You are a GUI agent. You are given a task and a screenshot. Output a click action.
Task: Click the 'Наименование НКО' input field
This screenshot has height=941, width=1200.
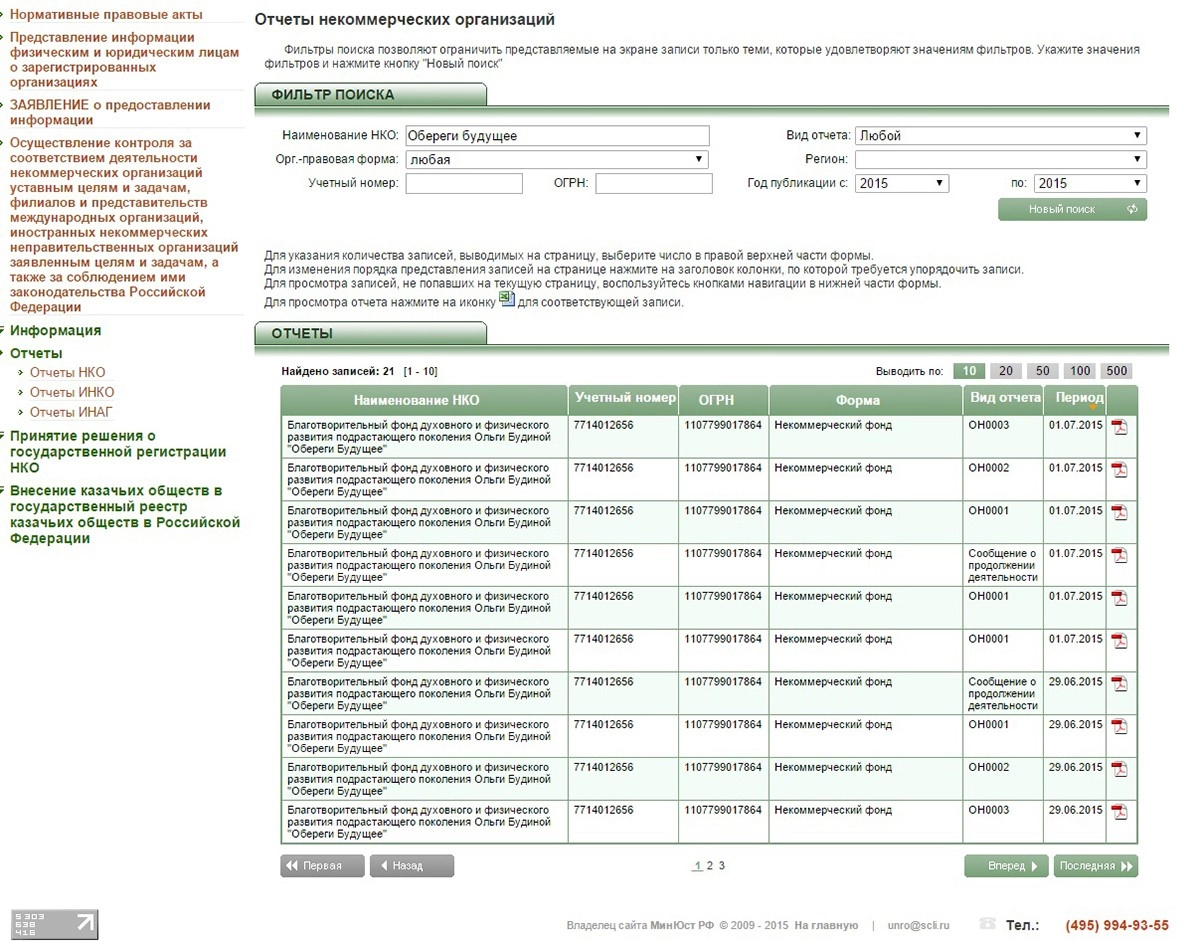557,136
